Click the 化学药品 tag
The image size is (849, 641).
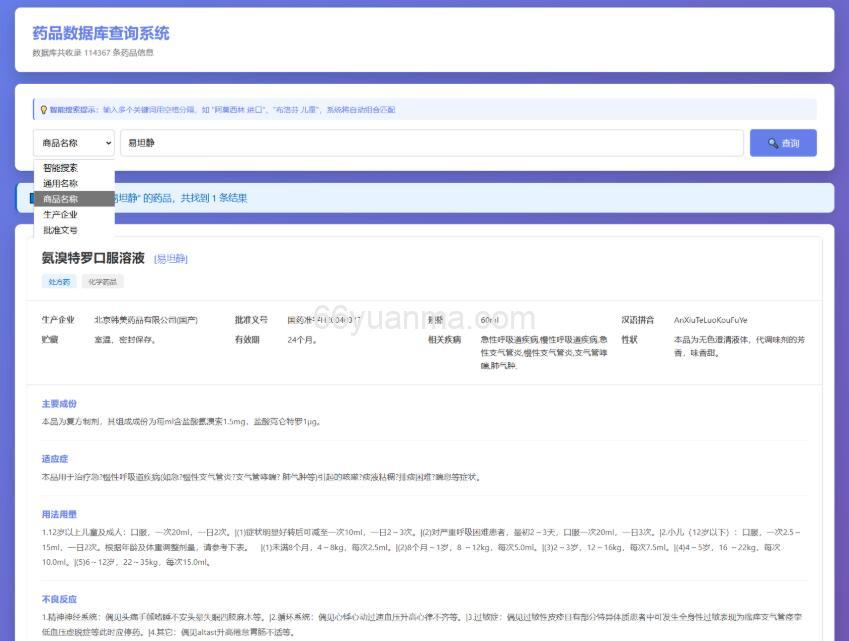[102, 281]
